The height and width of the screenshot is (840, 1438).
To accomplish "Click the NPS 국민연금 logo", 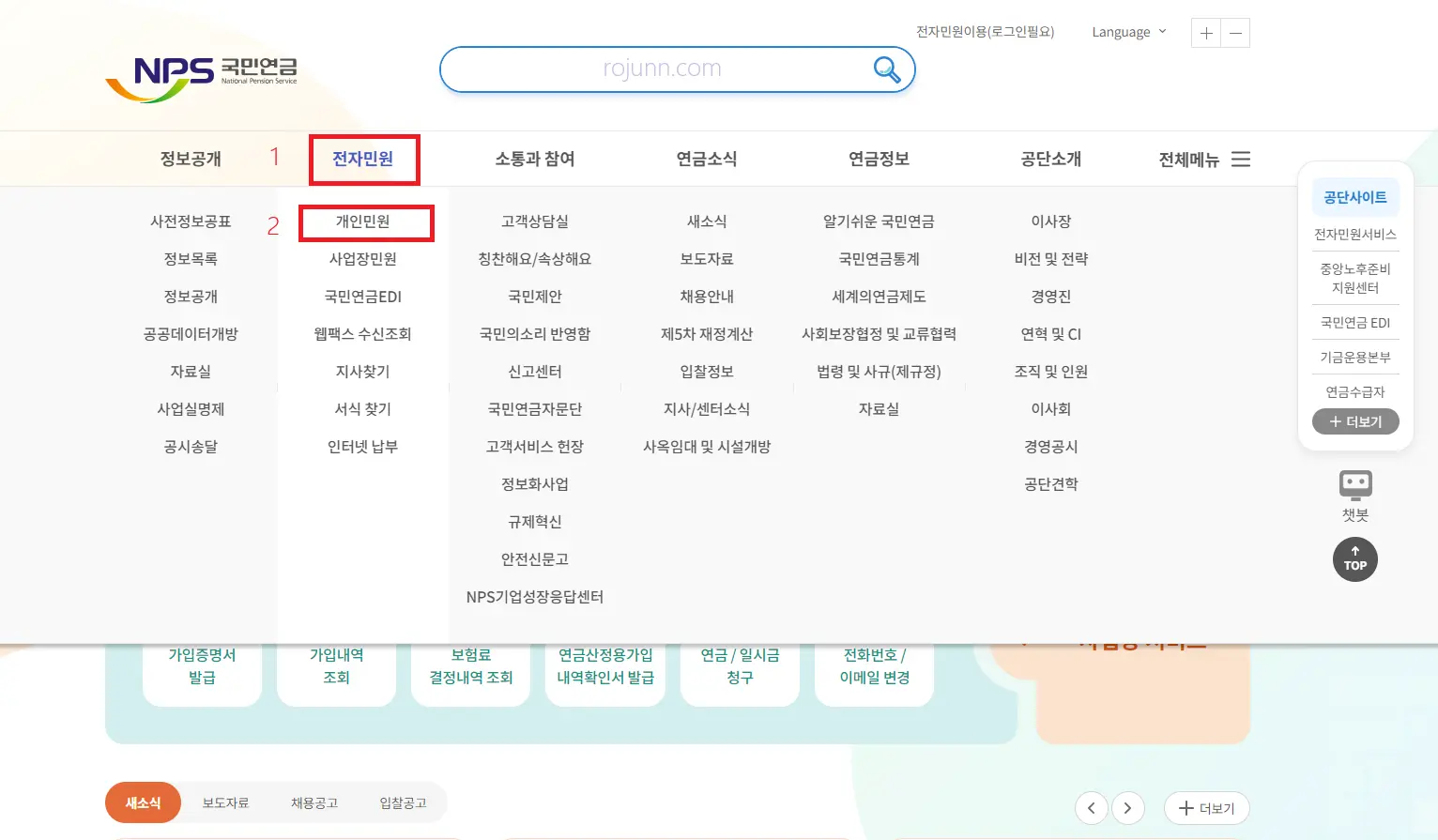I will pyautogui.click(x=203, y=75).
